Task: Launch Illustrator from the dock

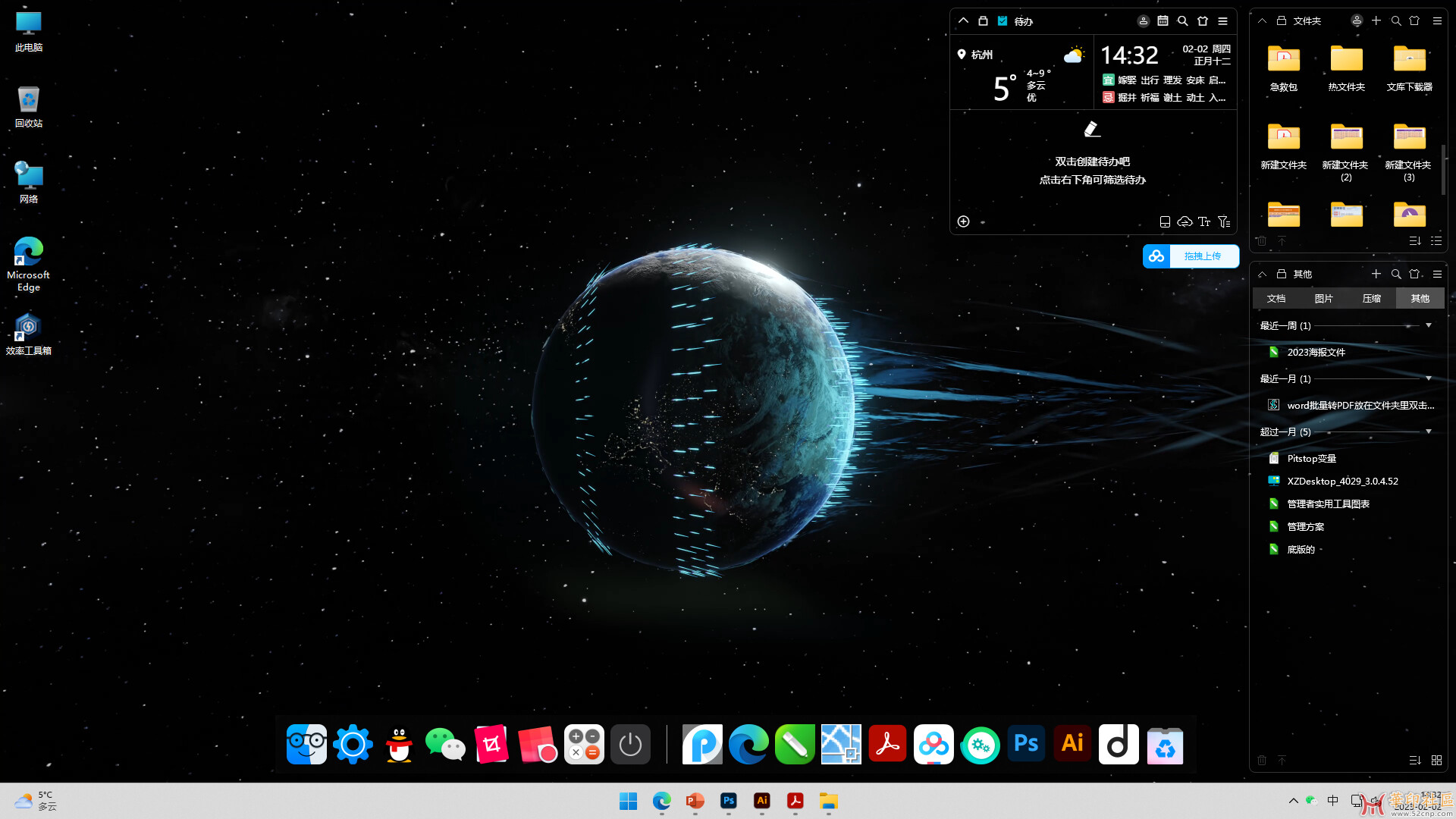Action: [x=1072, y=743]
